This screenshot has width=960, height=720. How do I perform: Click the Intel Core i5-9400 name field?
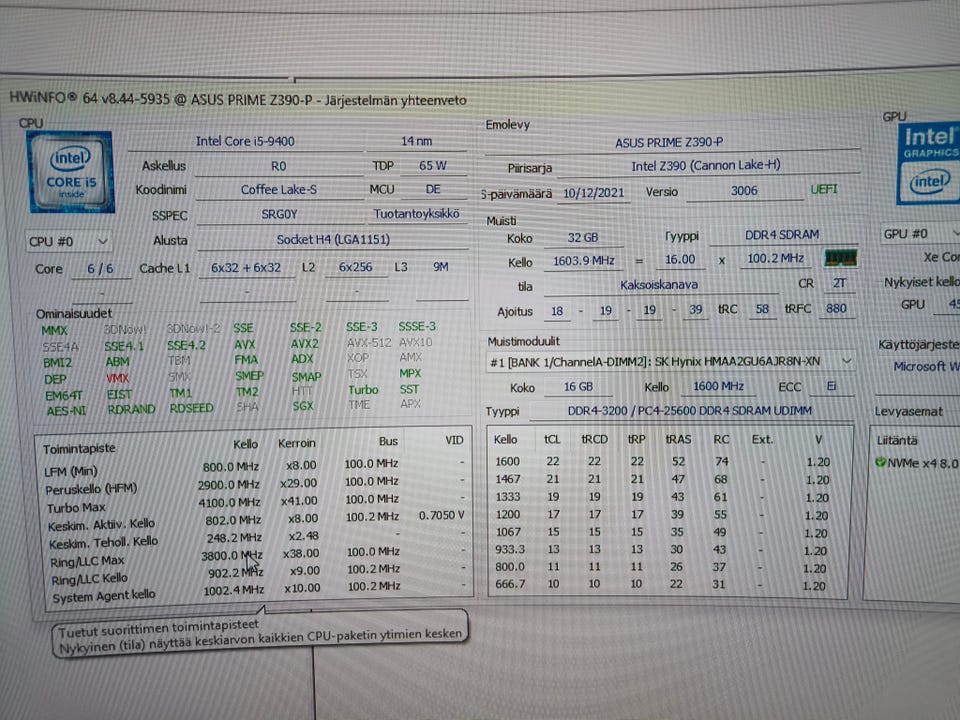pos(245,141)
